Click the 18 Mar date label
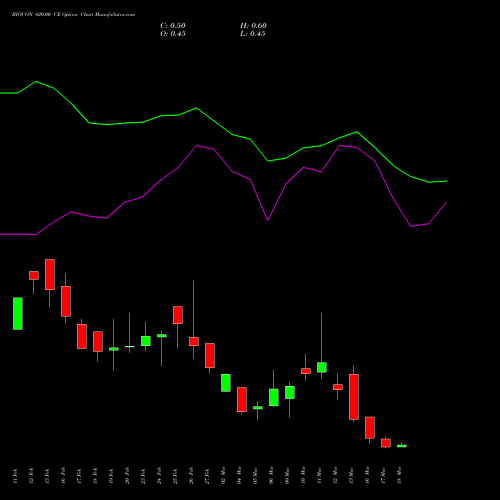The width and height of the screenshot is (500, 500). click(400, 476)
